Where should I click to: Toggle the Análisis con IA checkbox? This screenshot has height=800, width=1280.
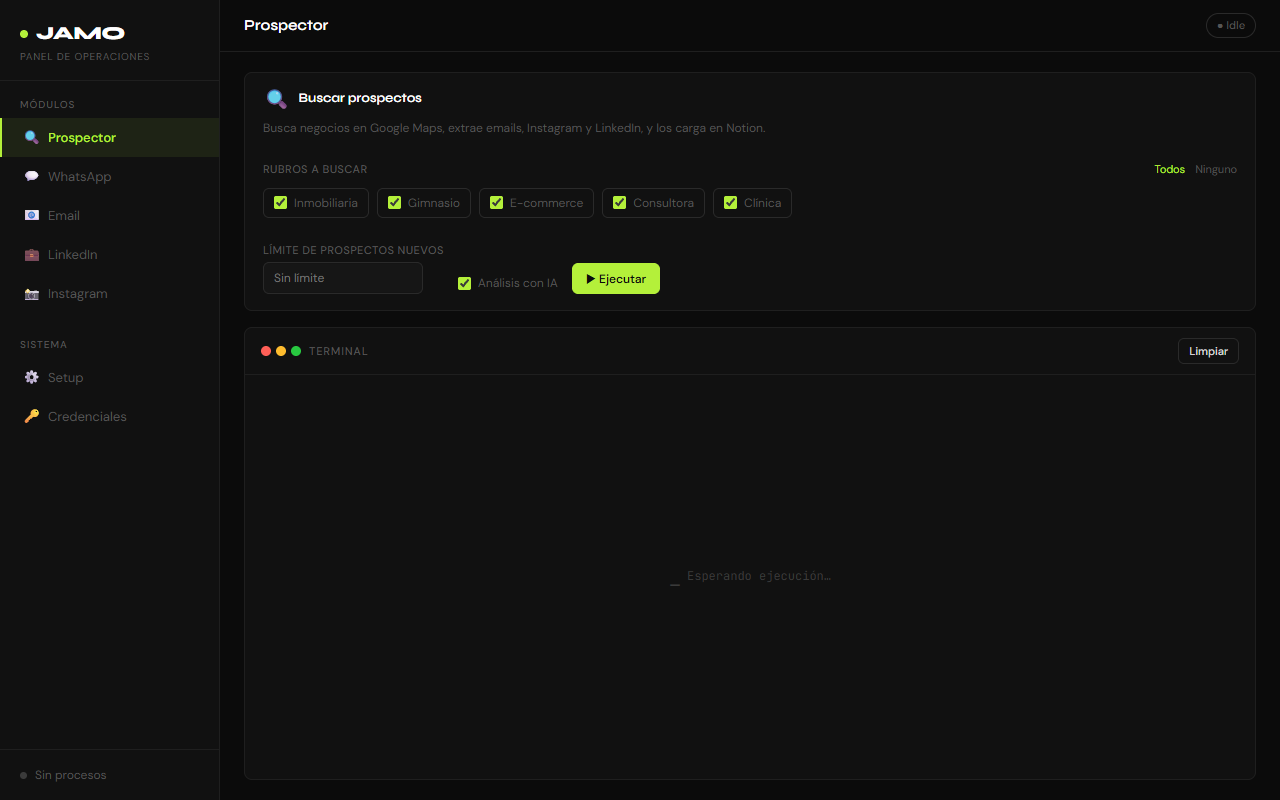[464, 283]
